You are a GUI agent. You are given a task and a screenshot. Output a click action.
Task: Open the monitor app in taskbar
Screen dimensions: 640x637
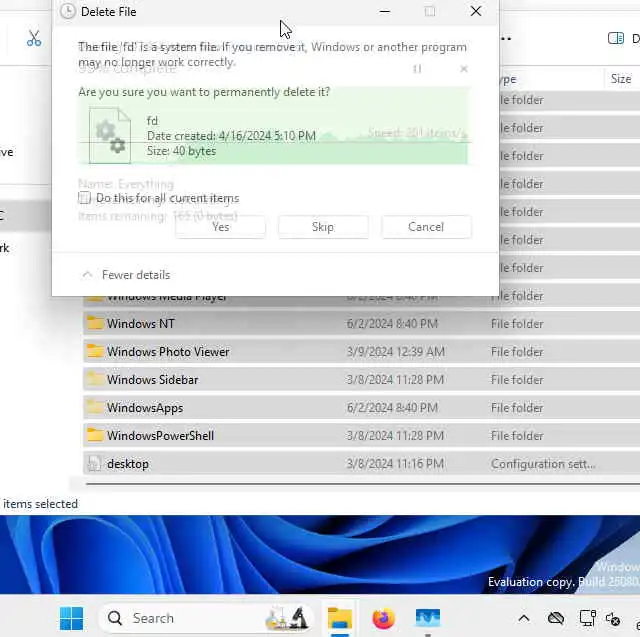tap(427, 618)
